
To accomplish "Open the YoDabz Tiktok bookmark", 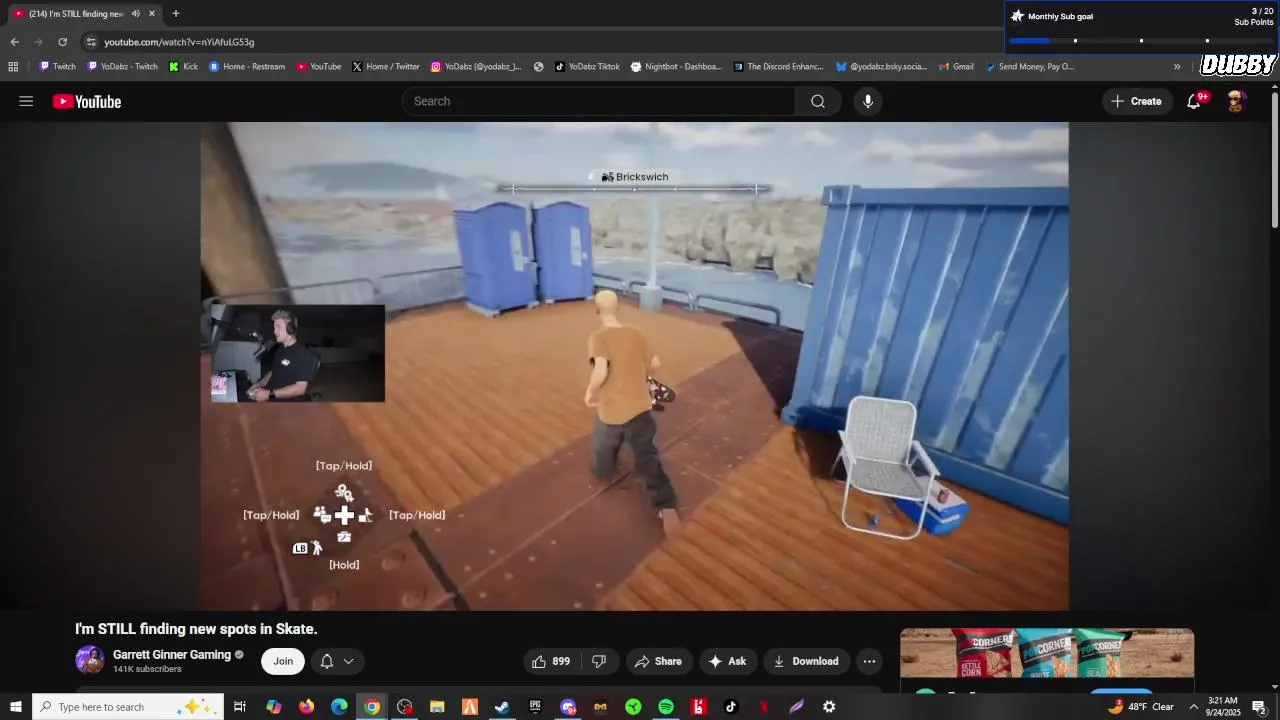I will tap(587, 67).
